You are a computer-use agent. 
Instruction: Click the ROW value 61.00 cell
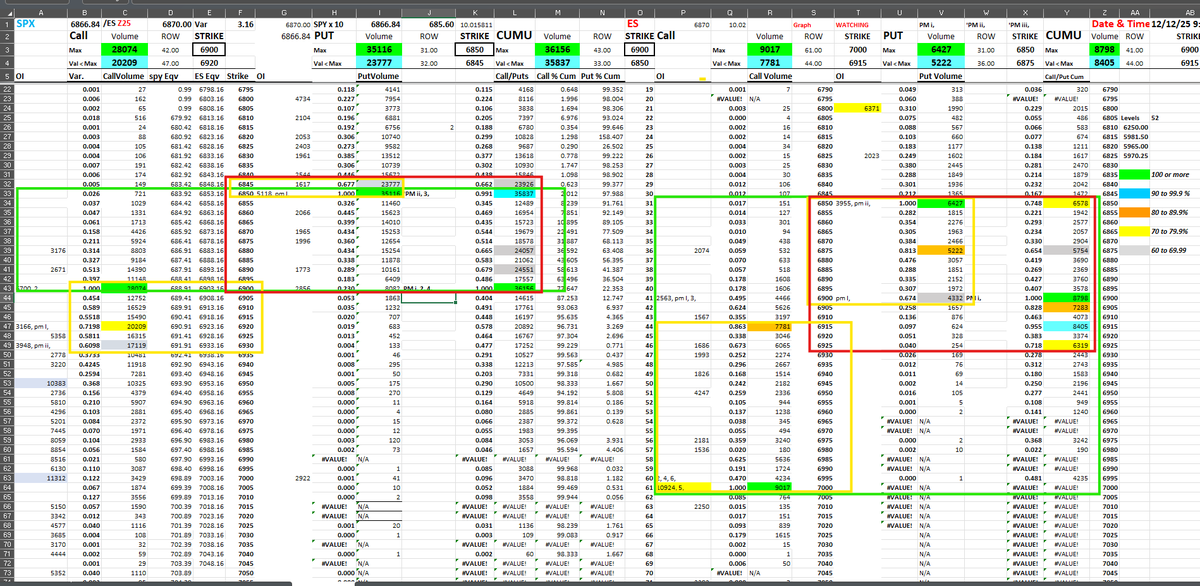point(813,48)
